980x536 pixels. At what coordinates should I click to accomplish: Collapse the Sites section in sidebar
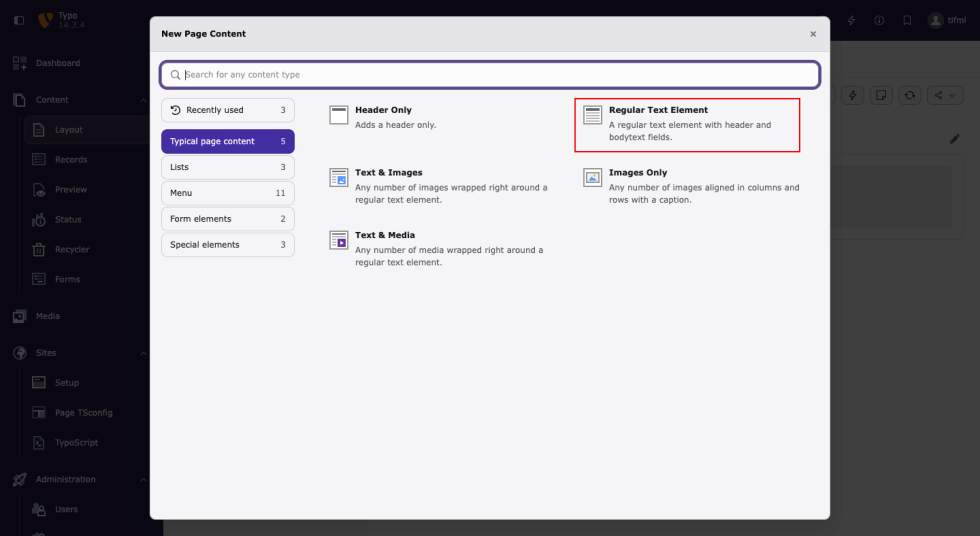pos(143,353)
